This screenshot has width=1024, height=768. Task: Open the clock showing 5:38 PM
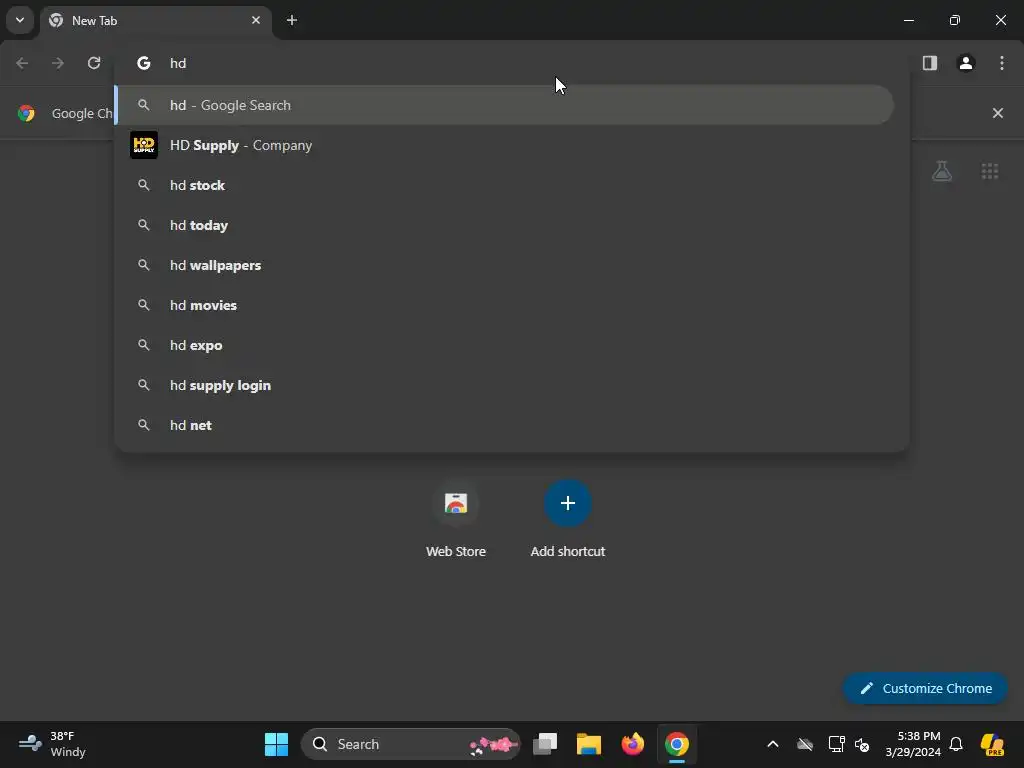pyautogui.click(x=913, y=744)
